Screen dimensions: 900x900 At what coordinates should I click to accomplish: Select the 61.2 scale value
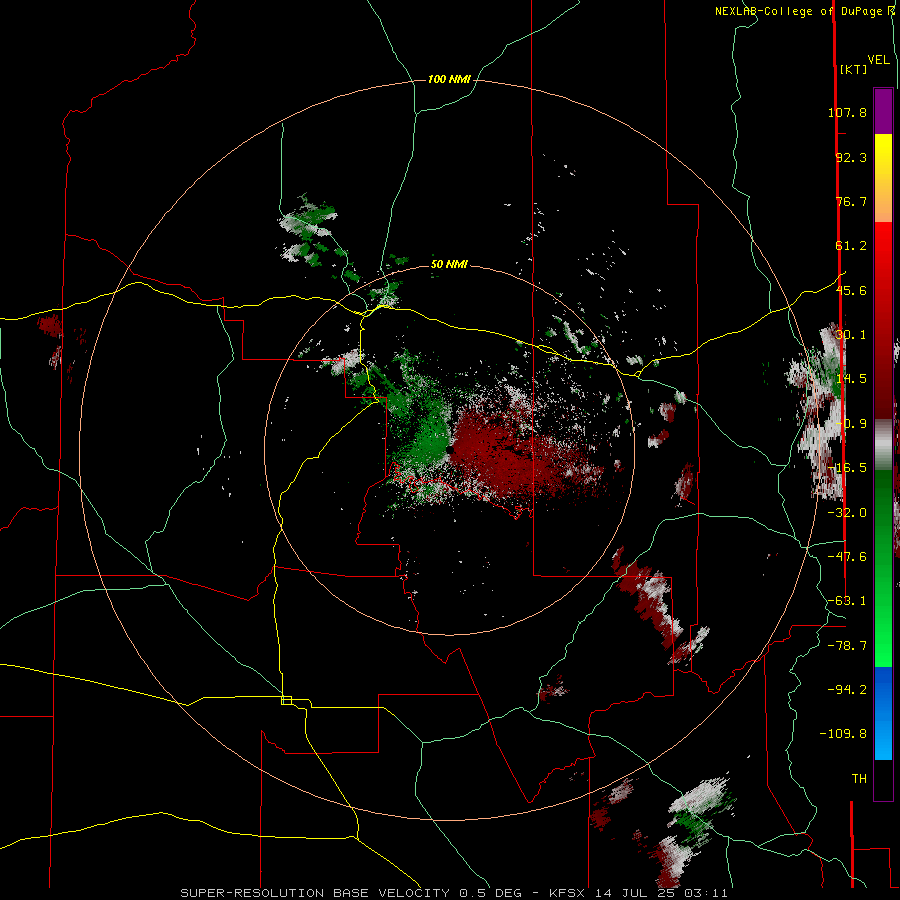(851, 246)
